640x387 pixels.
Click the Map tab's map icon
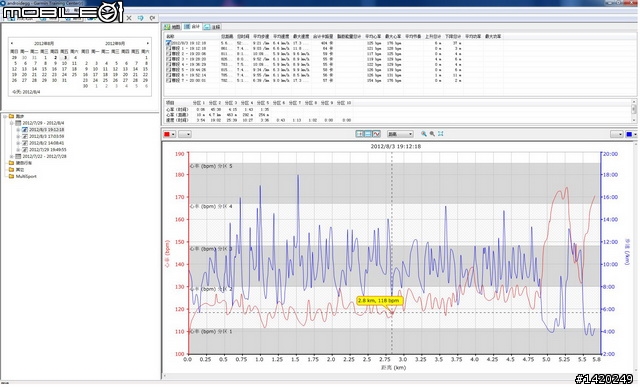coord(167,27)
